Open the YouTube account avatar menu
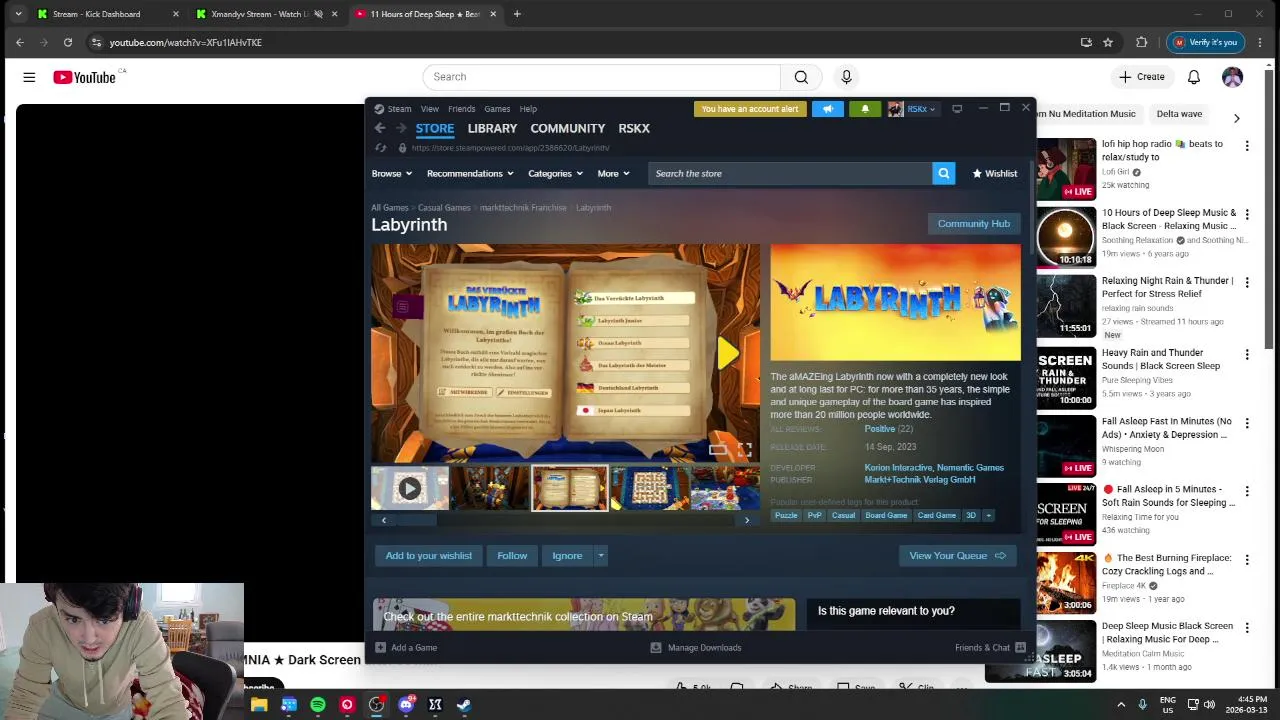Screen dimensions: 1280x720 [x=1232, y=77]
